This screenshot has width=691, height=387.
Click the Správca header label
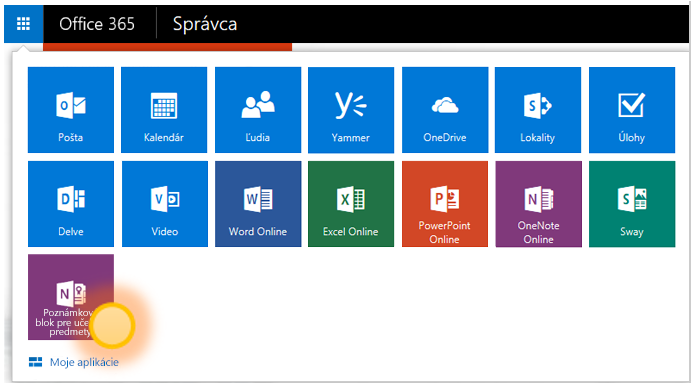point(205,24)
